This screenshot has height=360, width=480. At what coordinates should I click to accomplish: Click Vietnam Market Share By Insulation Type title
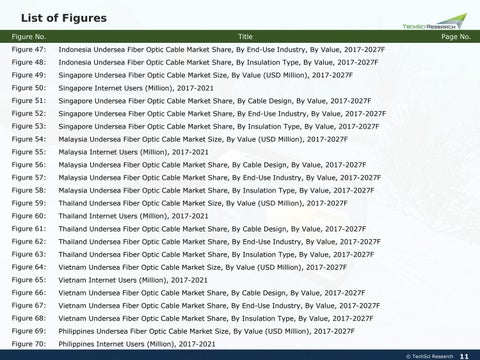216,318
